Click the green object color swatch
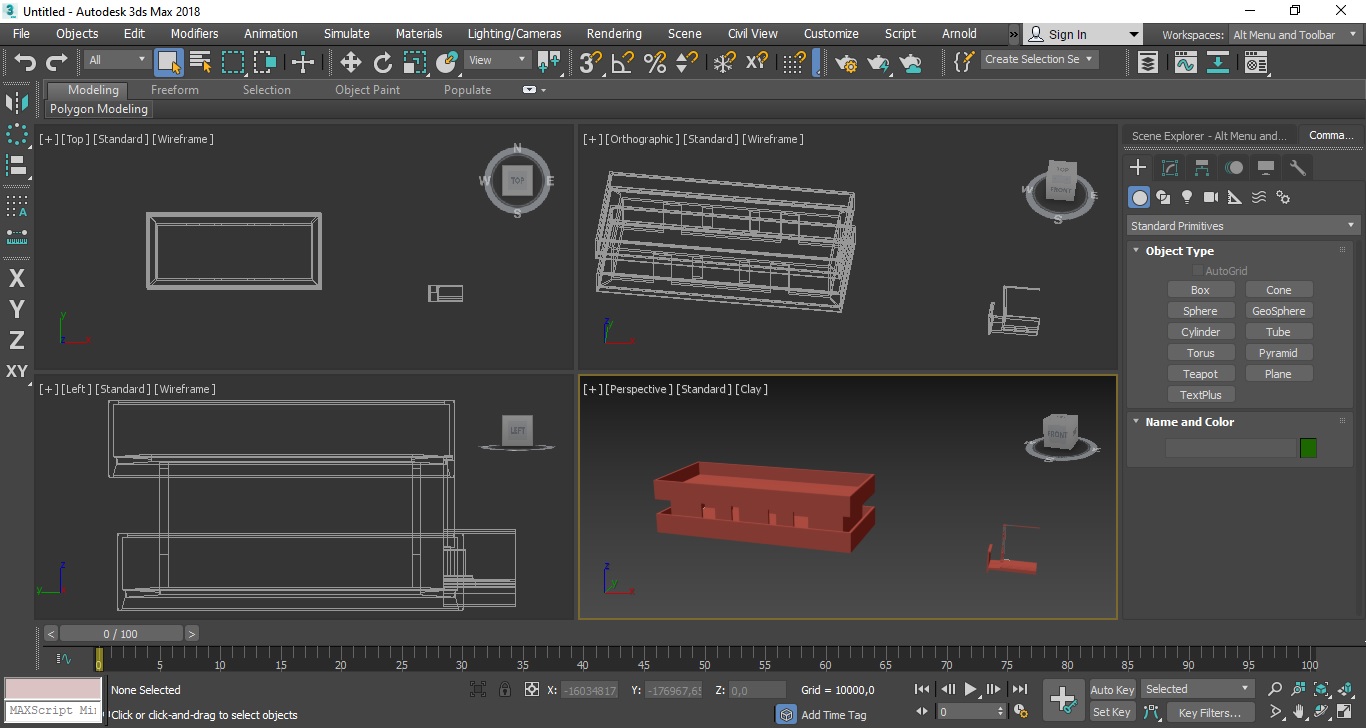The width and height of the screenshot is (1366, 728). coord(1308,448)
